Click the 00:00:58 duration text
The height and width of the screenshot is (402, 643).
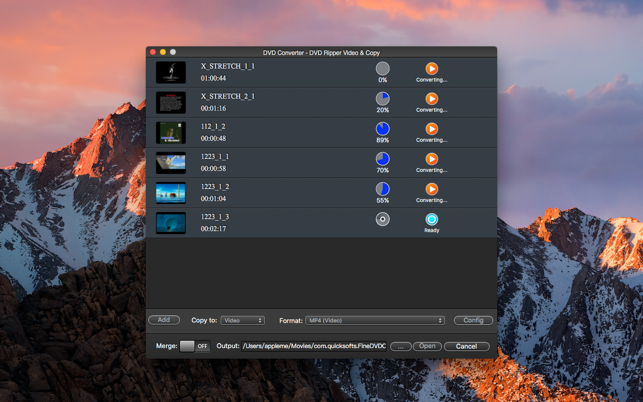pos(213,169)
